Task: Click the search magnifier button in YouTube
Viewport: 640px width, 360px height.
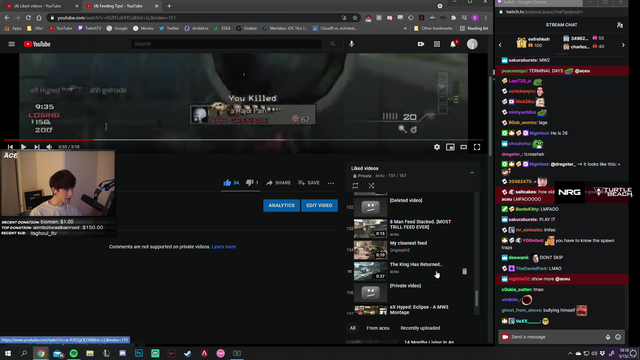Action: point(333,44)
